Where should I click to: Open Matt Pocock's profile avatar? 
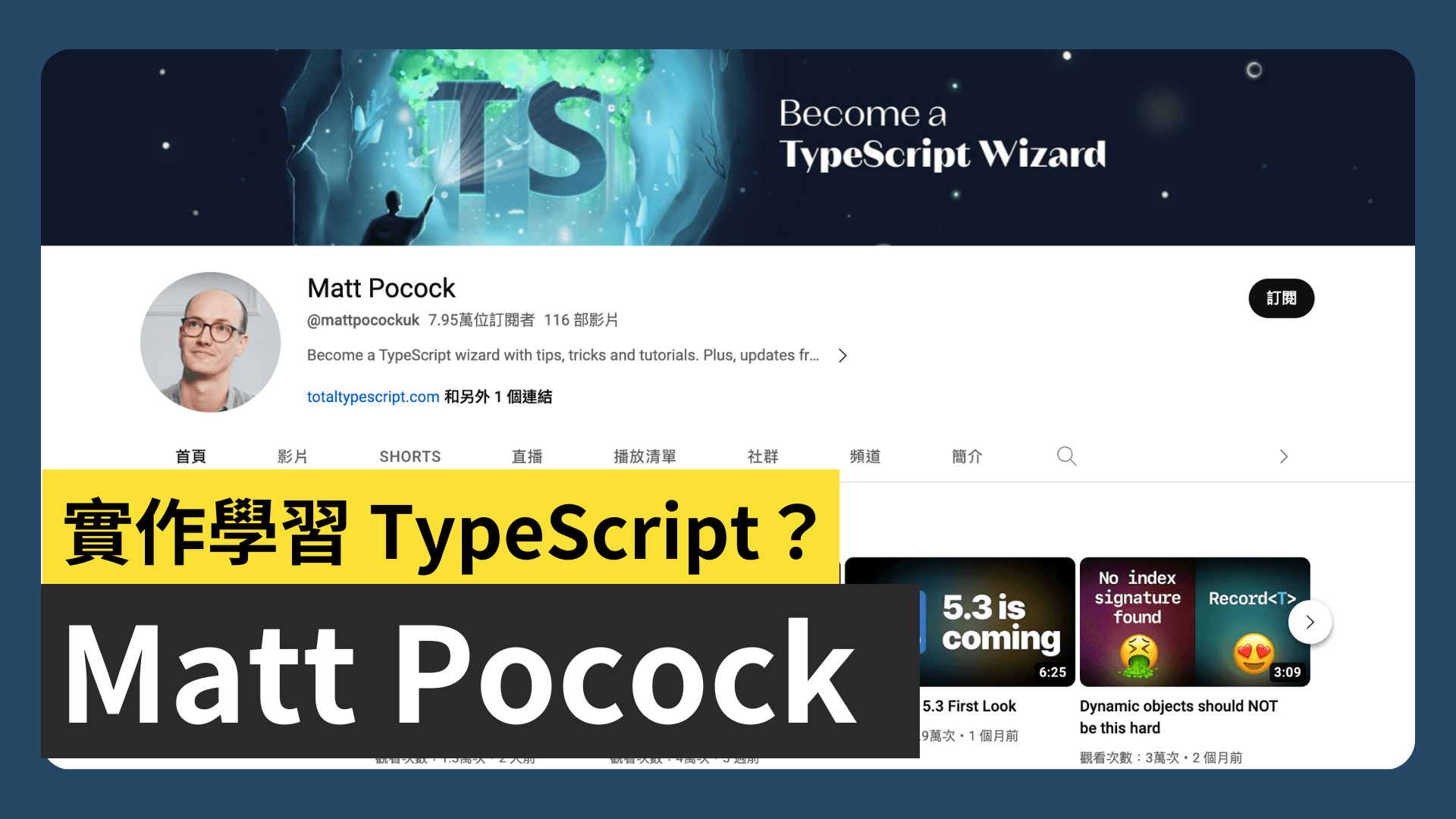coord(210,342)
